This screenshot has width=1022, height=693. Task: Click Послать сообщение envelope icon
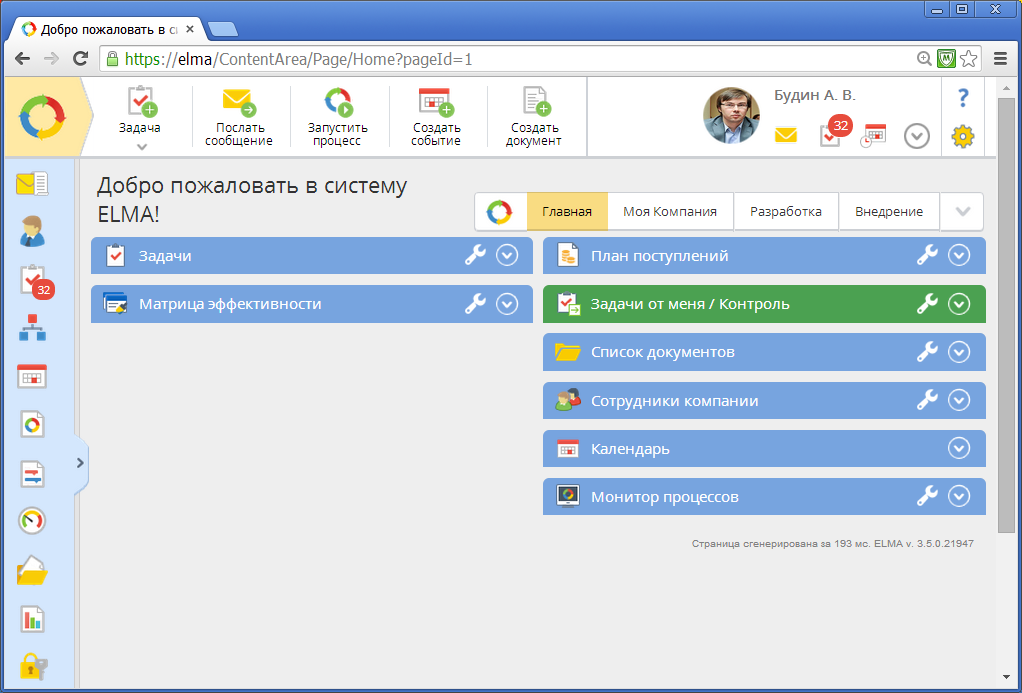[239, 102]
